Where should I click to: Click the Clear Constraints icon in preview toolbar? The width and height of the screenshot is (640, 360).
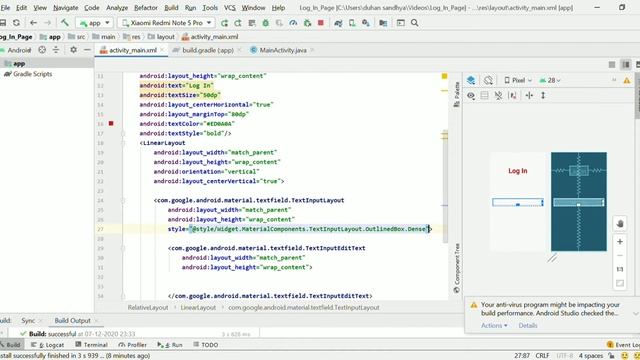click(513, 96)
